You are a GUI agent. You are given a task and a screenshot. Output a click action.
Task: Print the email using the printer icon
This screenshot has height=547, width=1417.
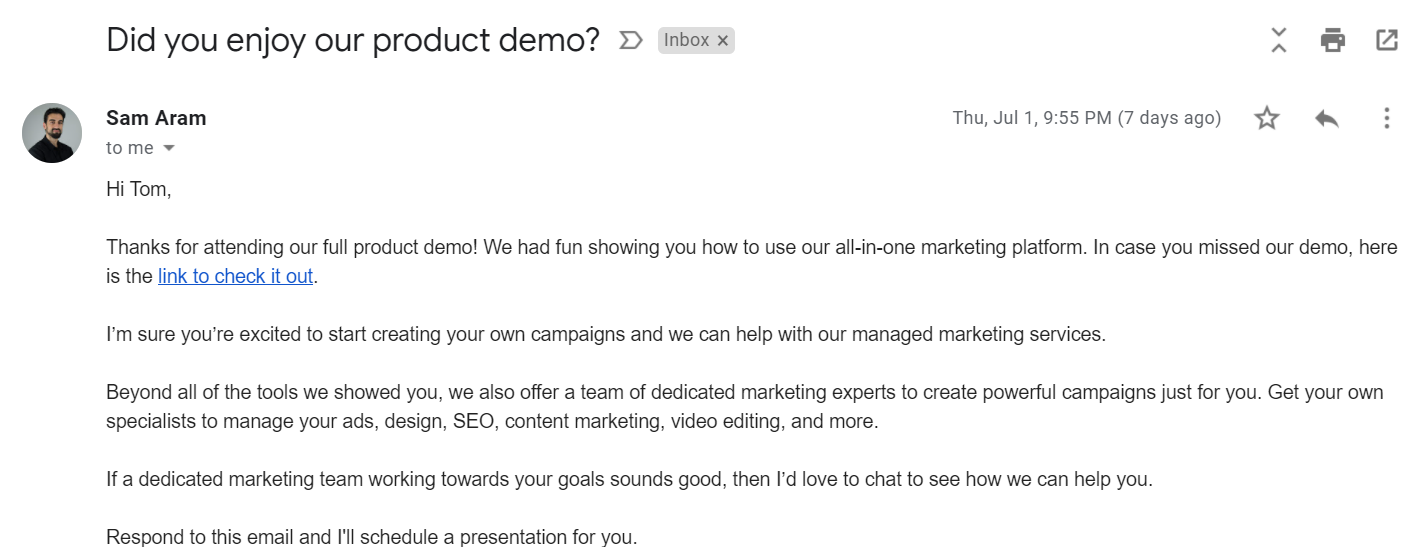click(1332, 40)
